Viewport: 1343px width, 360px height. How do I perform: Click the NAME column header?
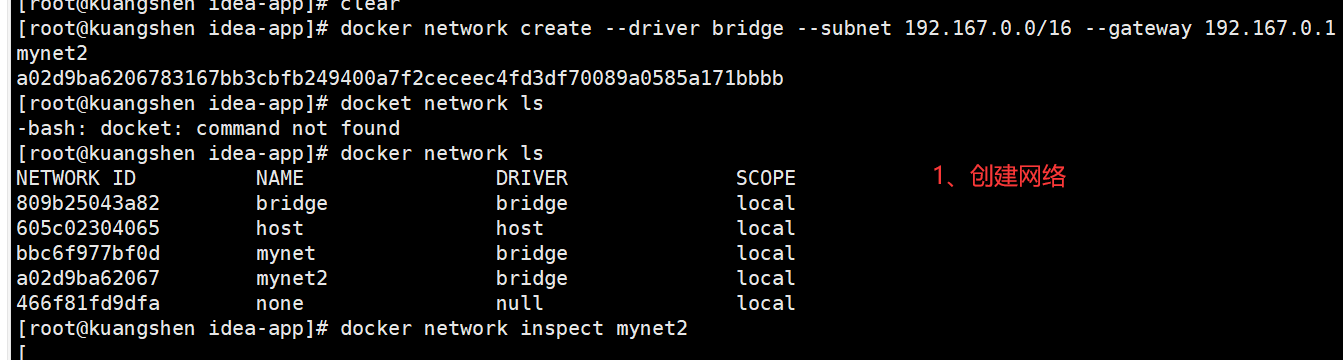[280, 178]
